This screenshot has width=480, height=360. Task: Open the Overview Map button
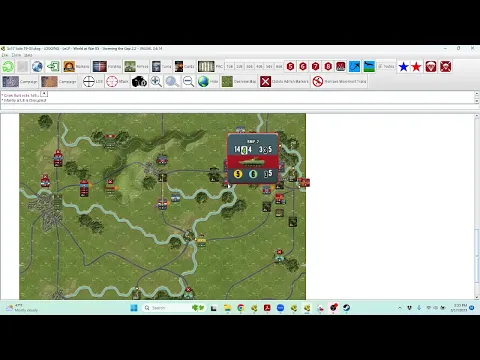239,81
